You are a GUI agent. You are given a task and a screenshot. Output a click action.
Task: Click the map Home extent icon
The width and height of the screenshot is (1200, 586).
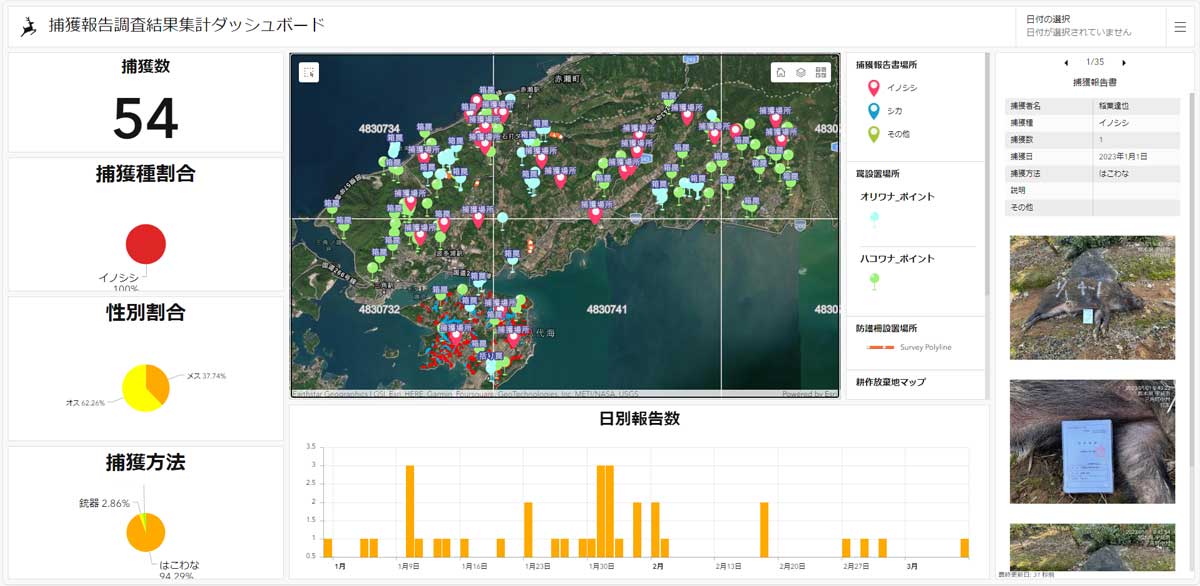pyautogui.click(x=781, y=72)
